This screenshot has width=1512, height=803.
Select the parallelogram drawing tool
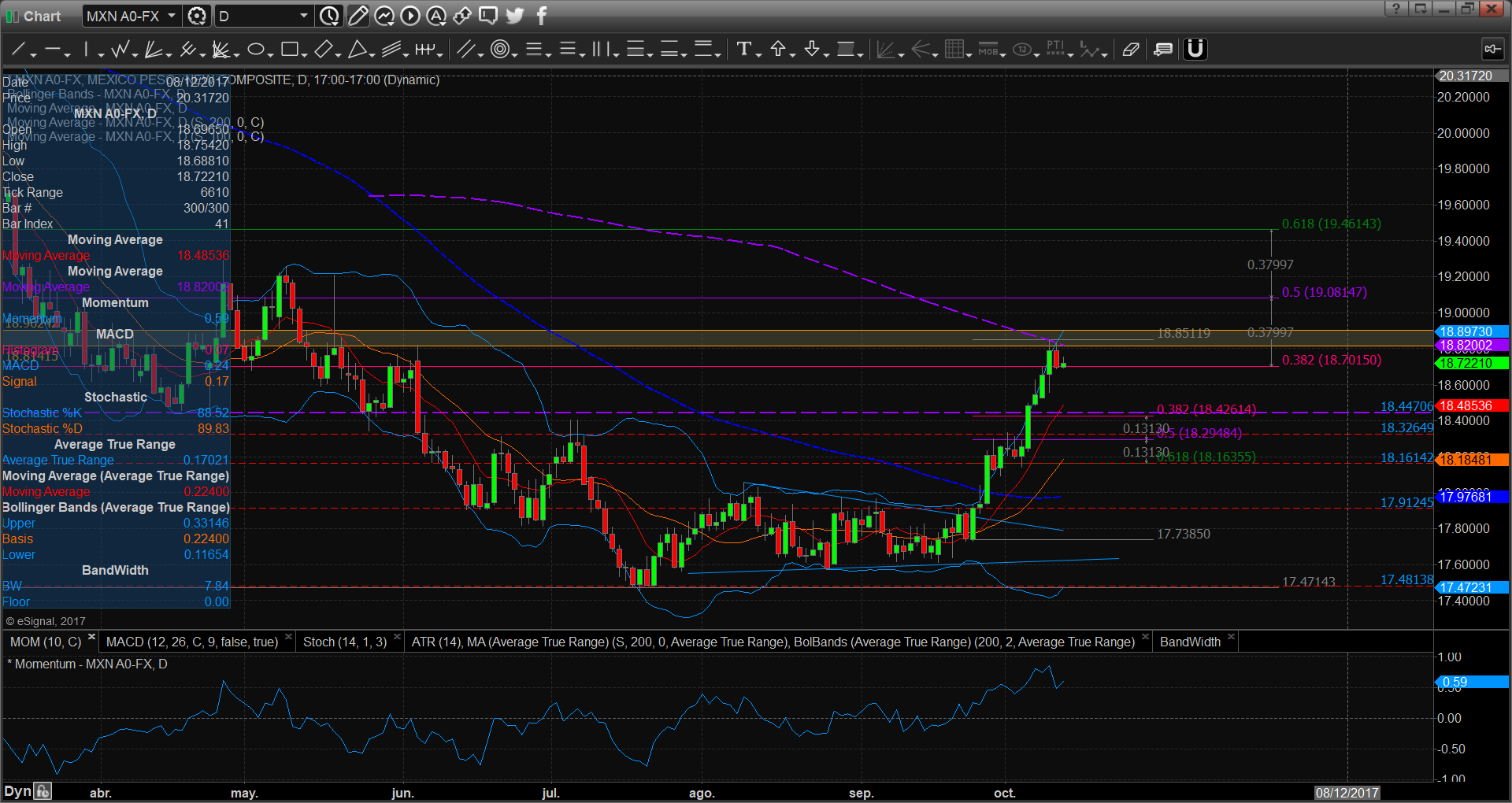coord(324,50)
